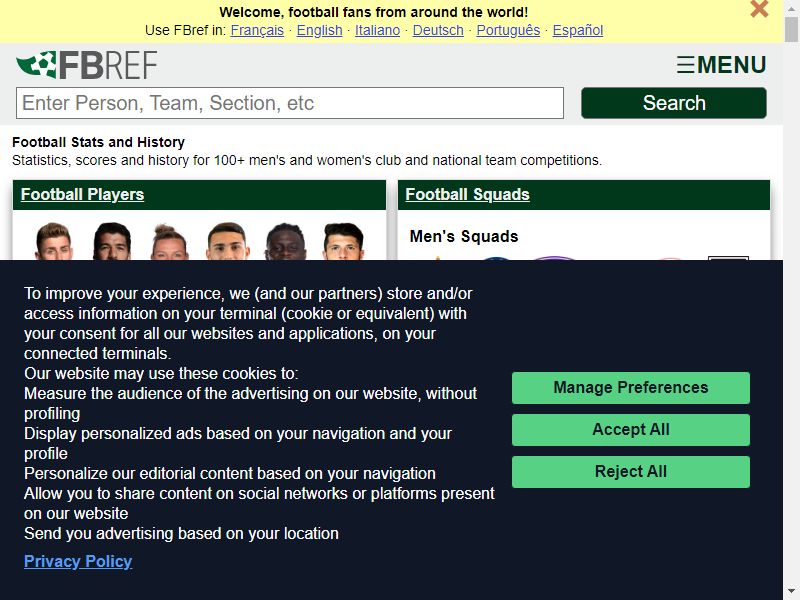Reject All cookies
This screenshot has height=600, width=800.
point(631,471)
